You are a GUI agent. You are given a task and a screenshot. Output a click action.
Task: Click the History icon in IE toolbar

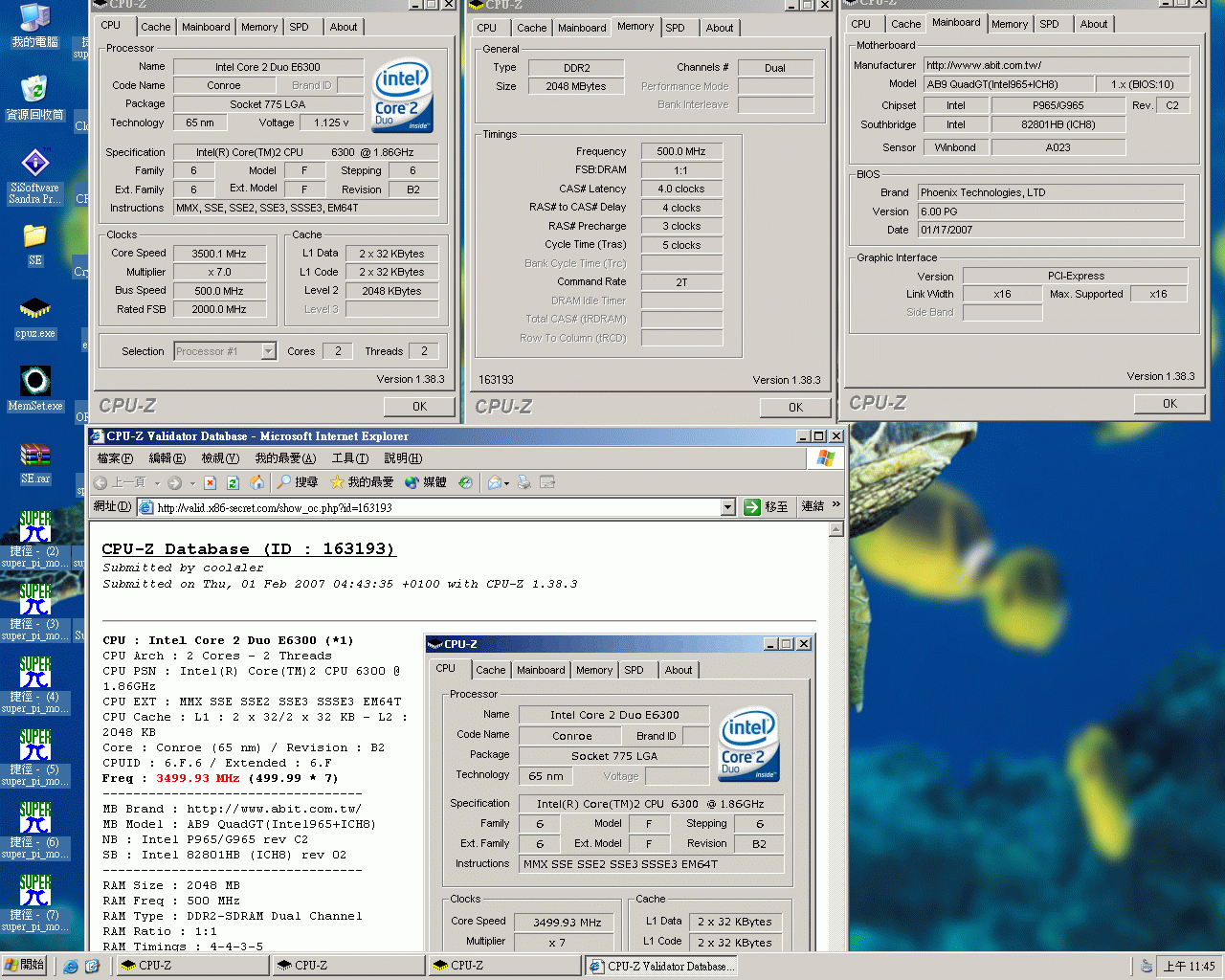(465, 482)
